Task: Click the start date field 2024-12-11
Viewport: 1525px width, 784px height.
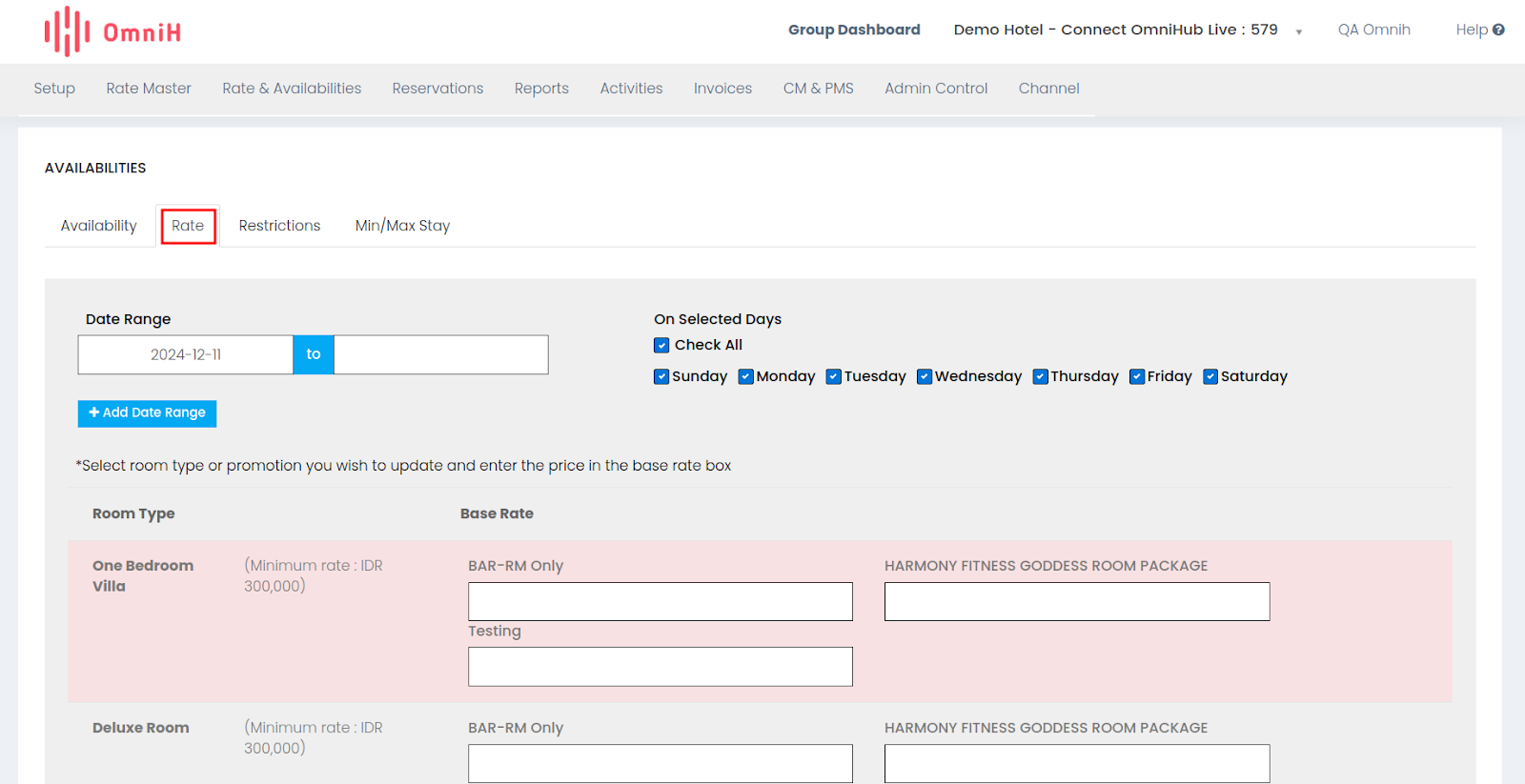Action: [x=186, y=354]
